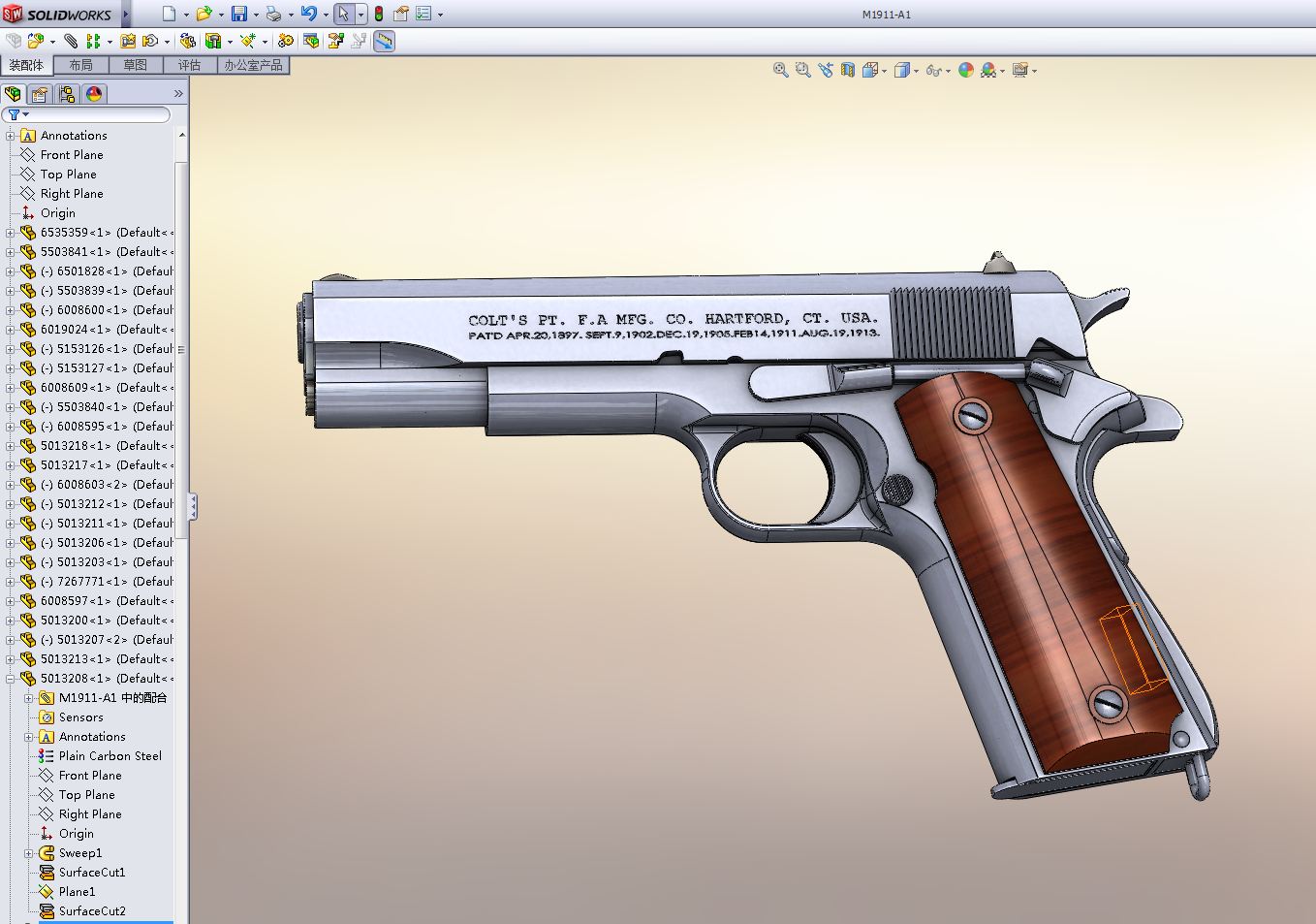Screen dimensions: 1316x924
Task: Open the ConfigurationManager tab
Action: pyautogui.click(x=67, y=94)
